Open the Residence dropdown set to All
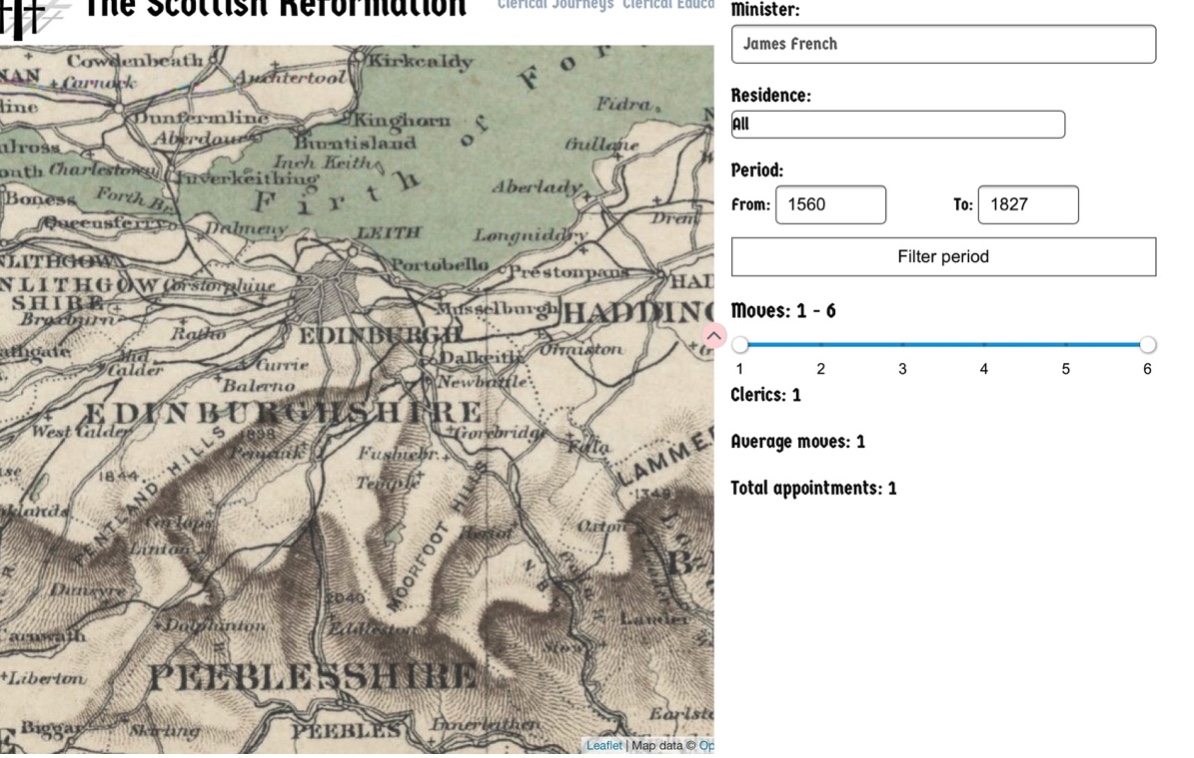 [x=898, y=124]
